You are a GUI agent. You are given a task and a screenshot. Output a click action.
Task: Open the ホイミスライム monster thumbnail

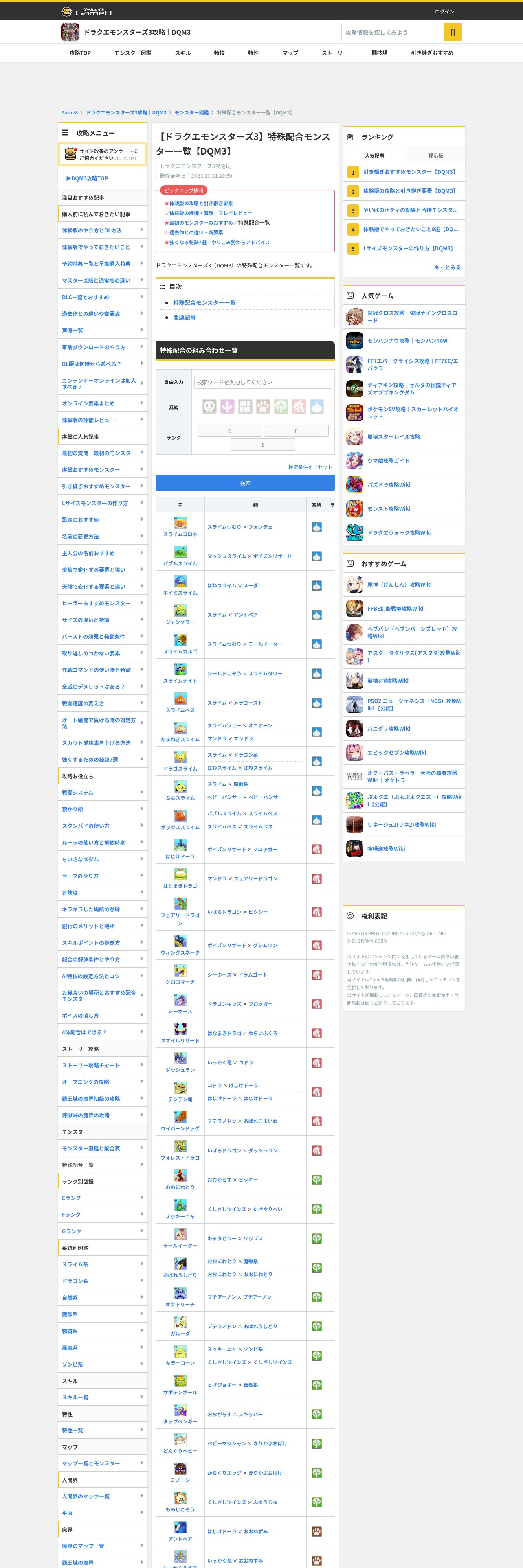(x=180, y=581)
